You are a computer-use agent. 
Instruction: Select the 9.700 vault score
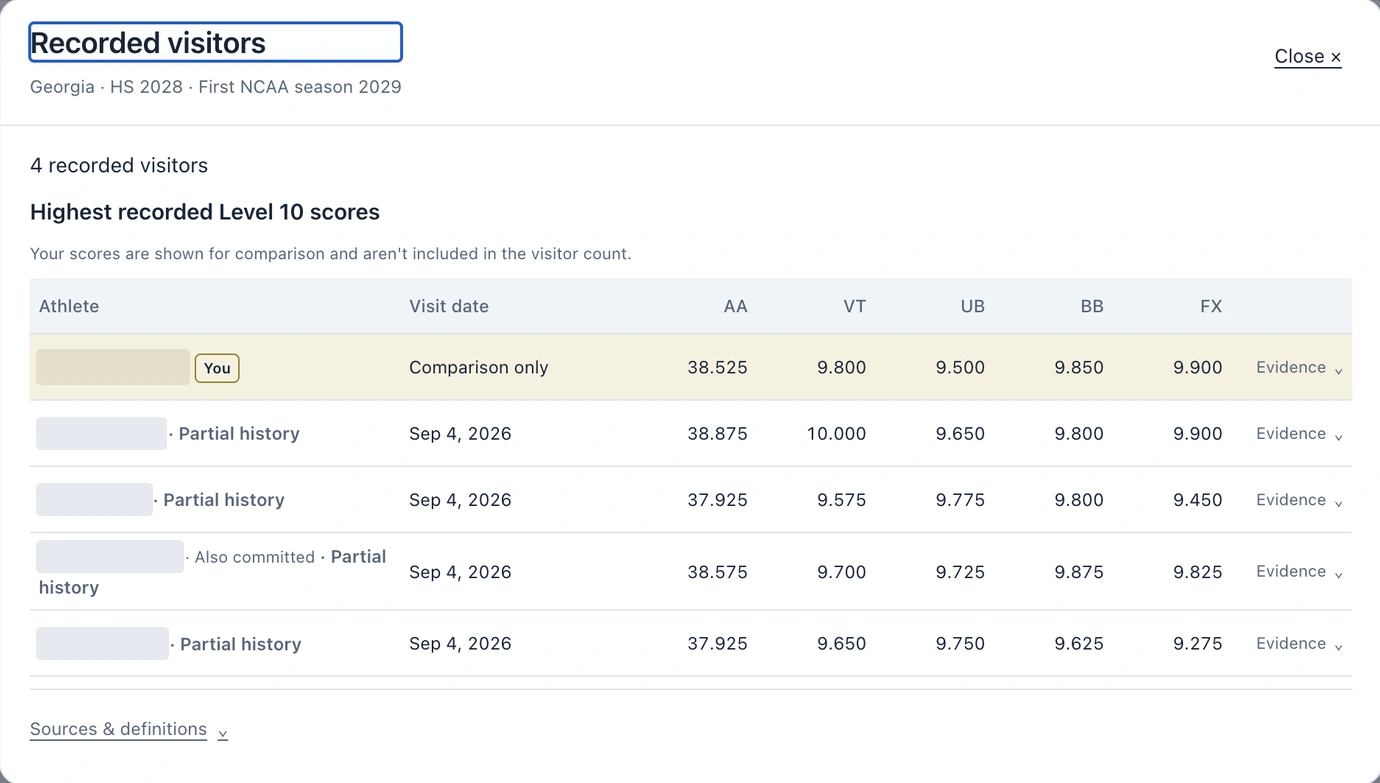click(842, 572)
